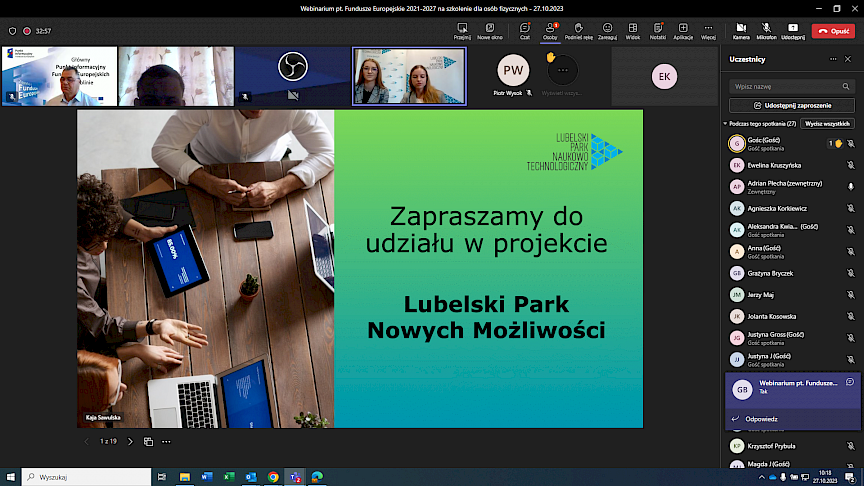Select participant Anna (Gość)
The width and height of the screenshot is (864, 486).
pos(791,252)
